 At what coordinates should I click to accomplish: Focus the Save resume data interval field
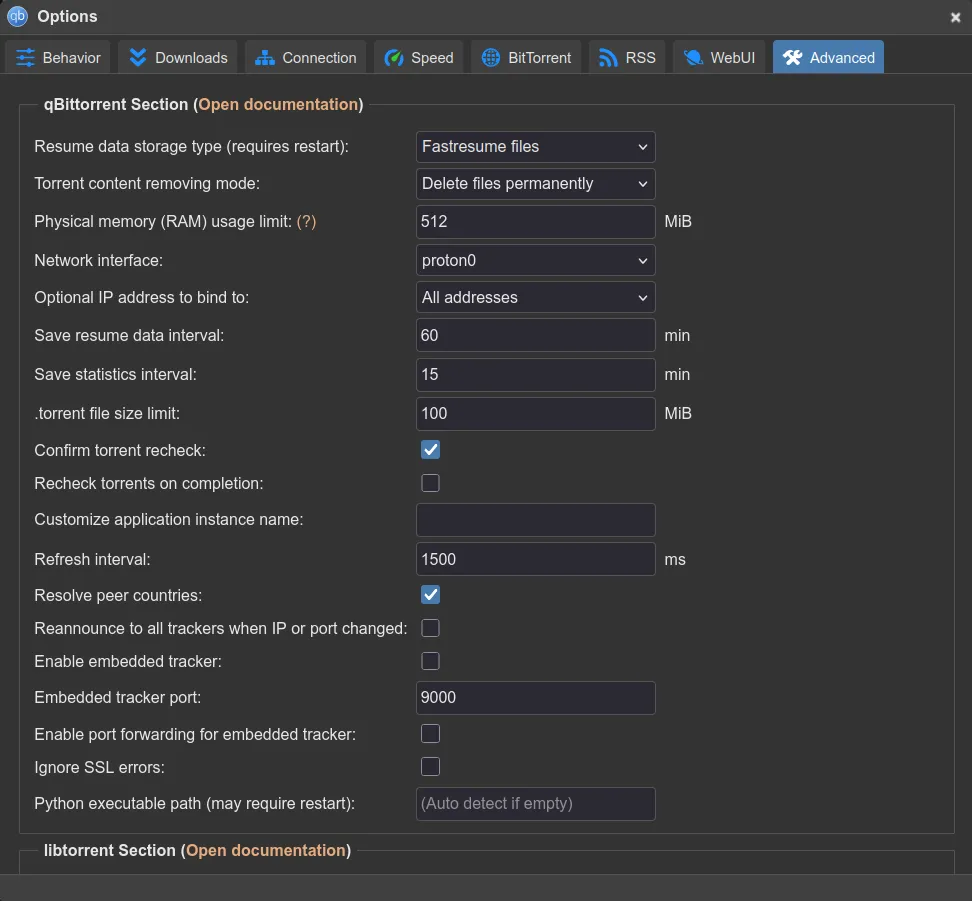[x=536, y=335]
